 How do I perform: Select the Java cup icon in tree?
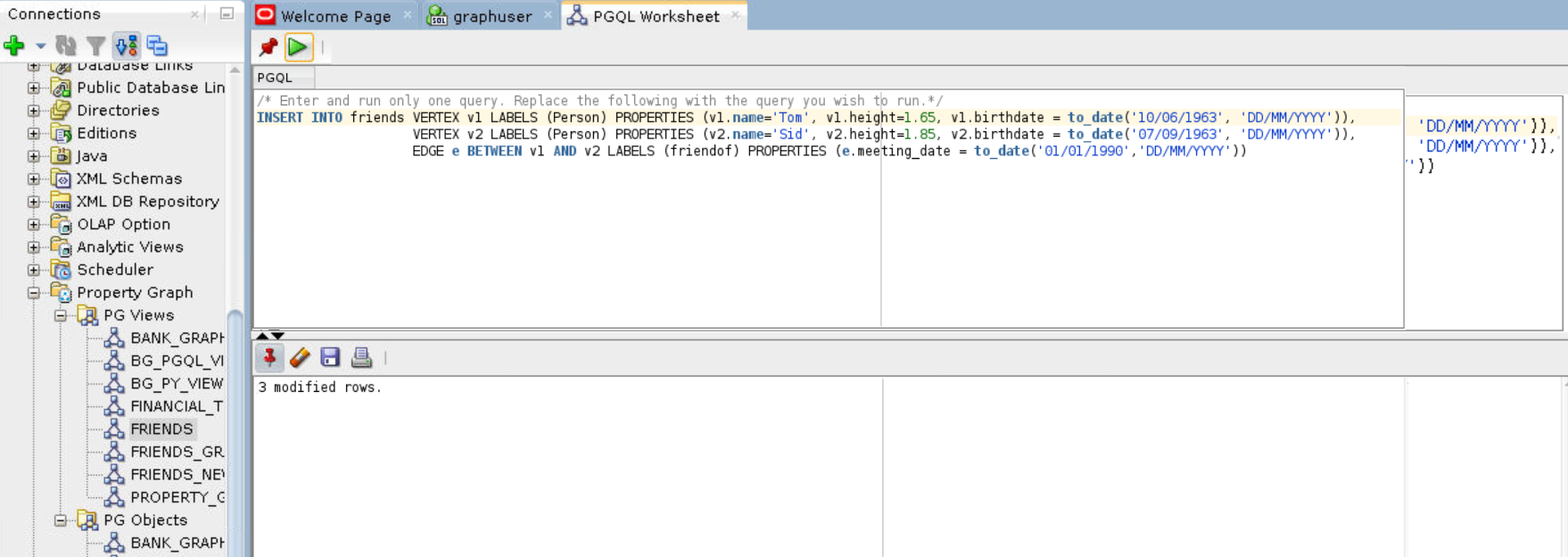click(61, 156)
